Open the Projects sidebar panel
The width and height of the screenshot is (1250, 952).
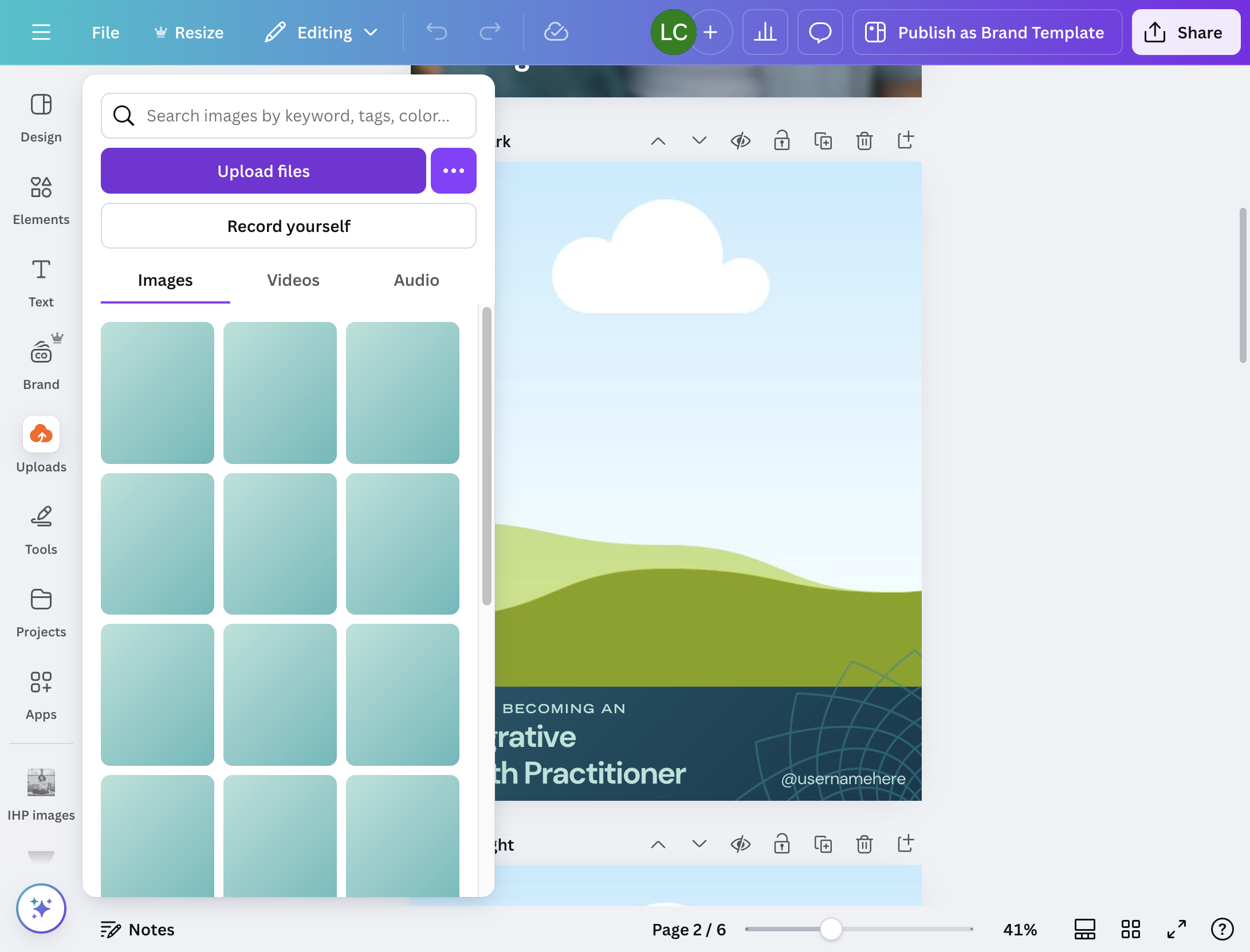tap(41, 613)
